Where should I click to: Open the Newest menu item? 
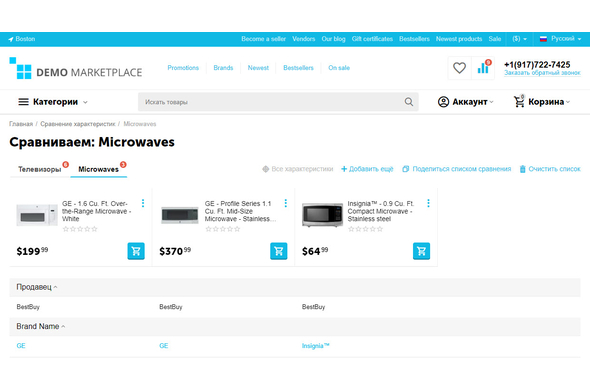click(258, 68)
